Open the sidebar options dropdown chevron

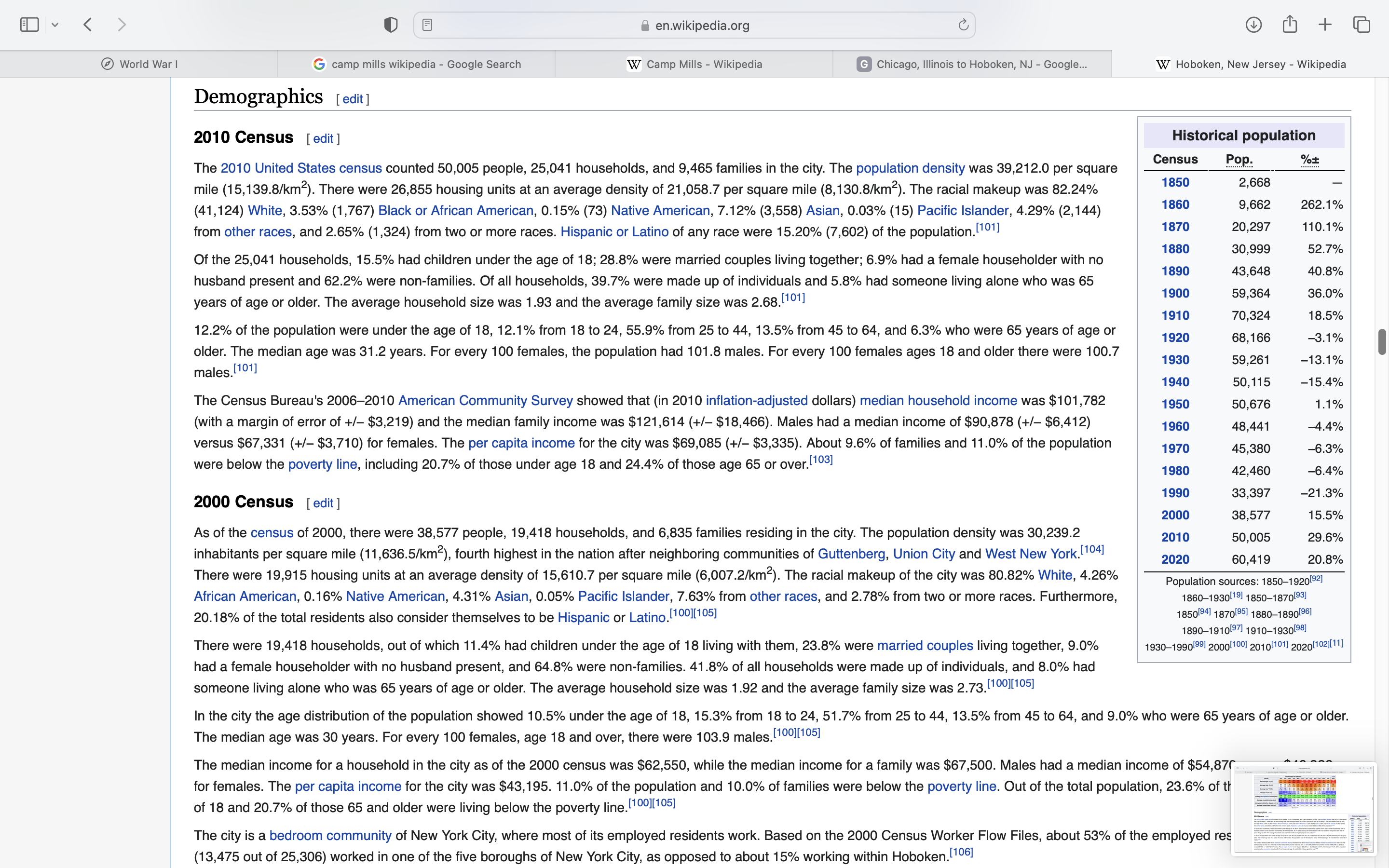click(x=55, y=25)
